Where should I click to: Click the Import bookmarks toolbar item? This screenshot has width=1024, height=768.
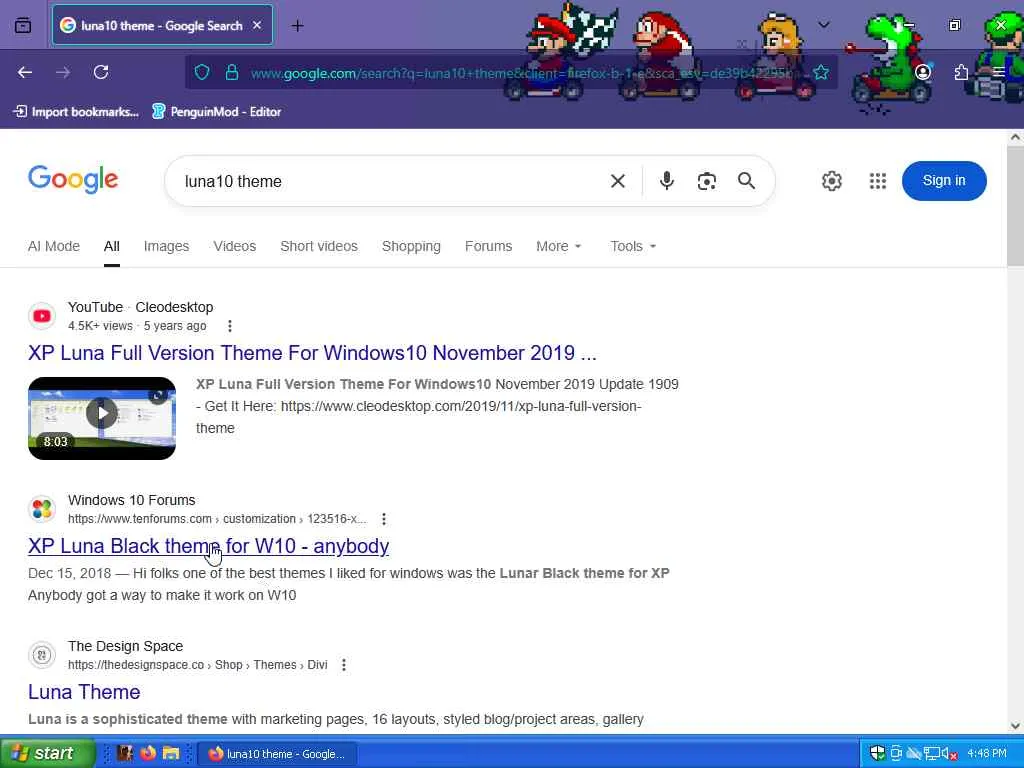tap(76, 112)
